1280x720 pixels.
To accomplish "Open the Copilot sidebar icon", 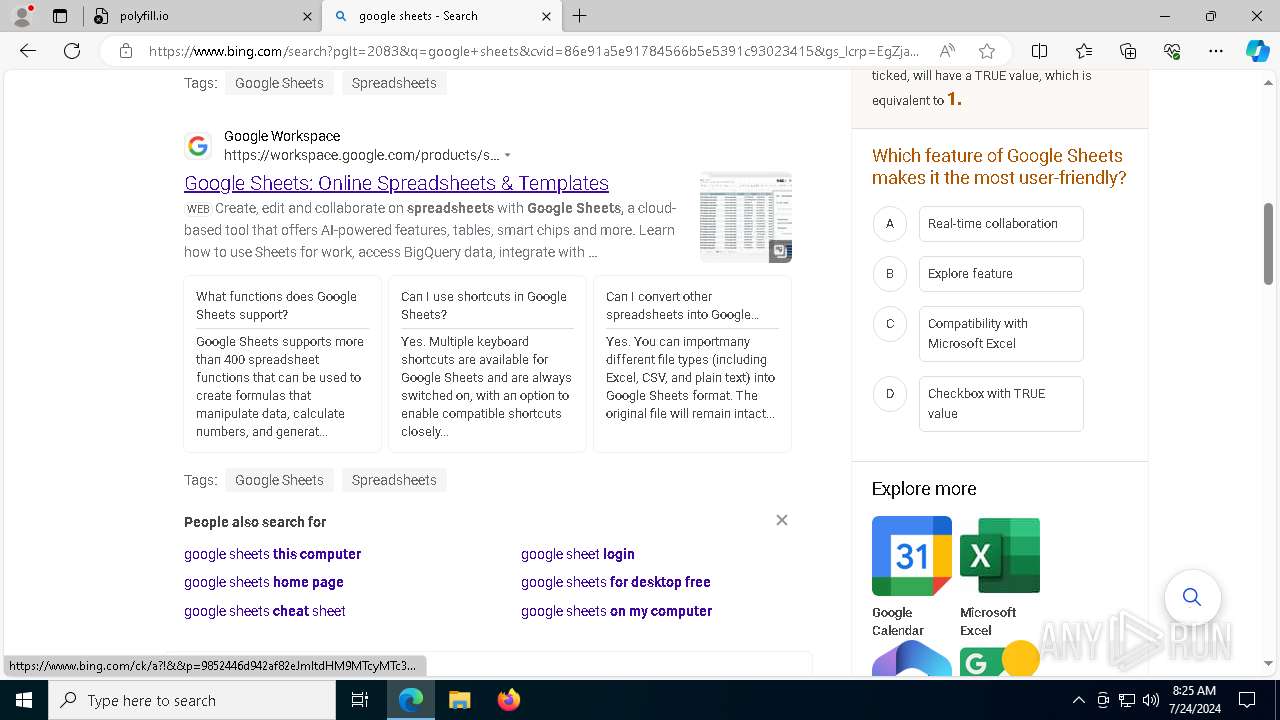I will [1257, 51].
